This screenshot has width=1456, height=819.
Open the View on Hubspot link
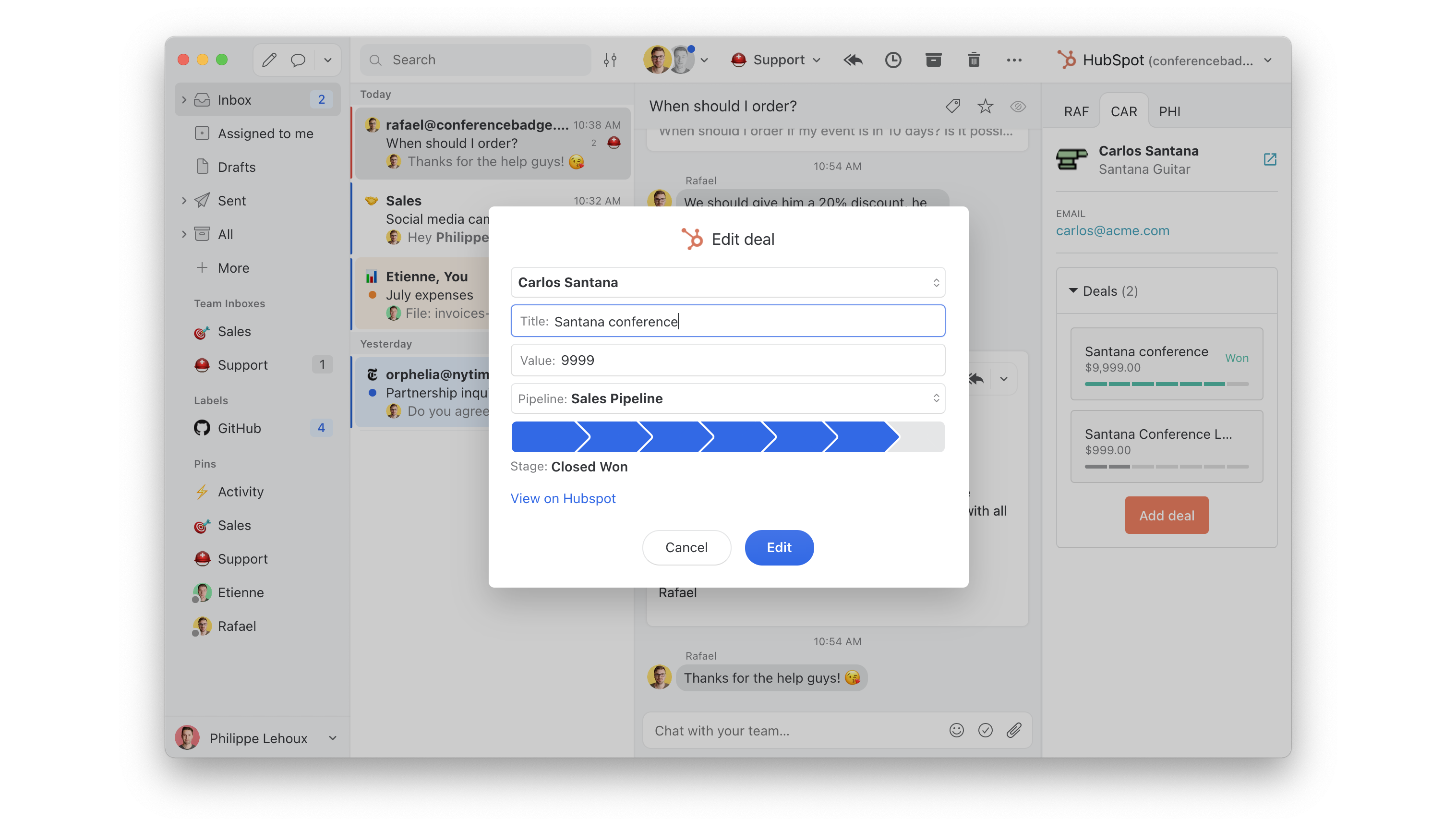tap(563, 498)
